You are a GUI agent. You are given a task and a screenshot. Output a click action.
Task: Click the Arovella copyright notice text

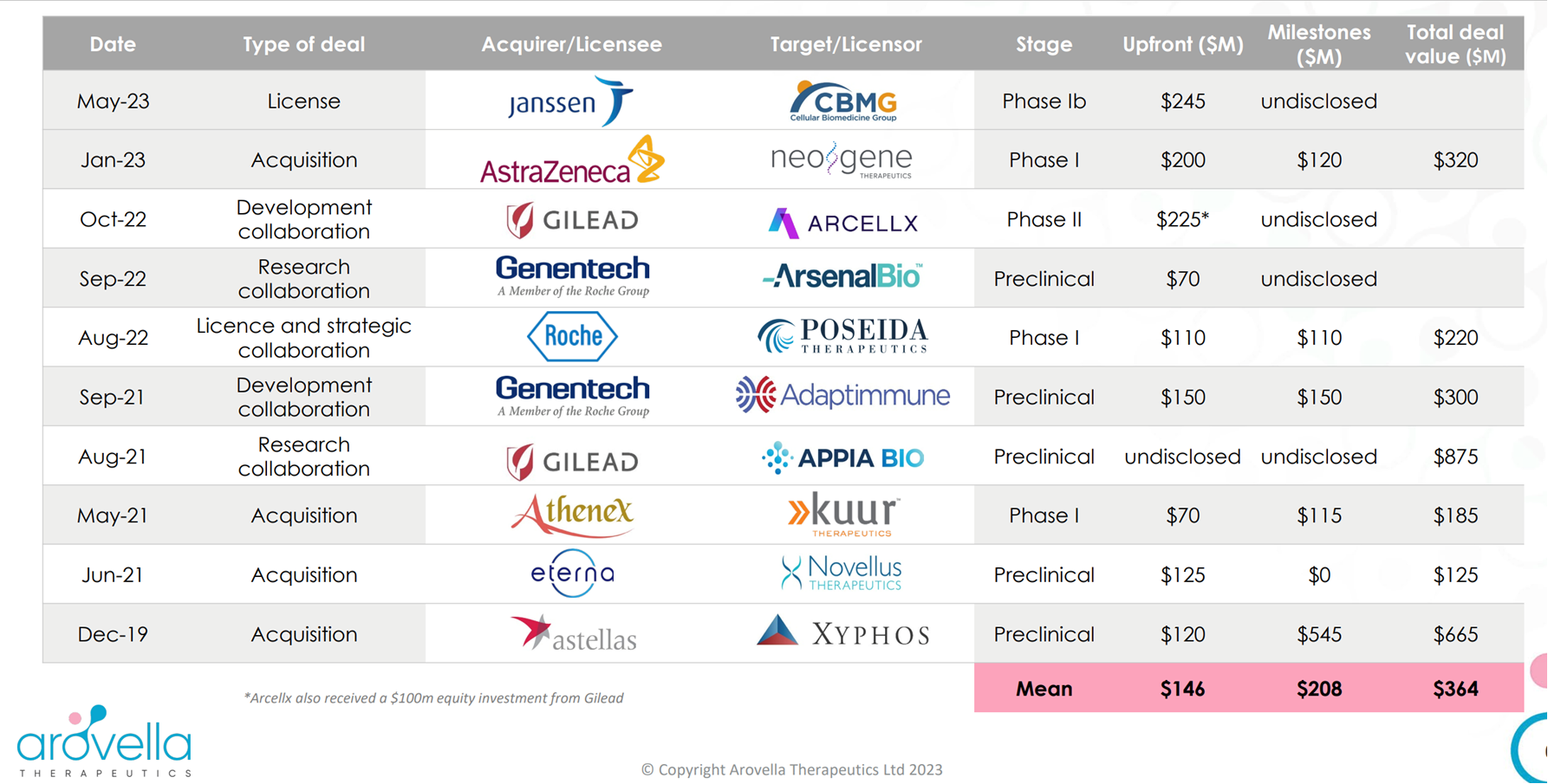point(791,769)
